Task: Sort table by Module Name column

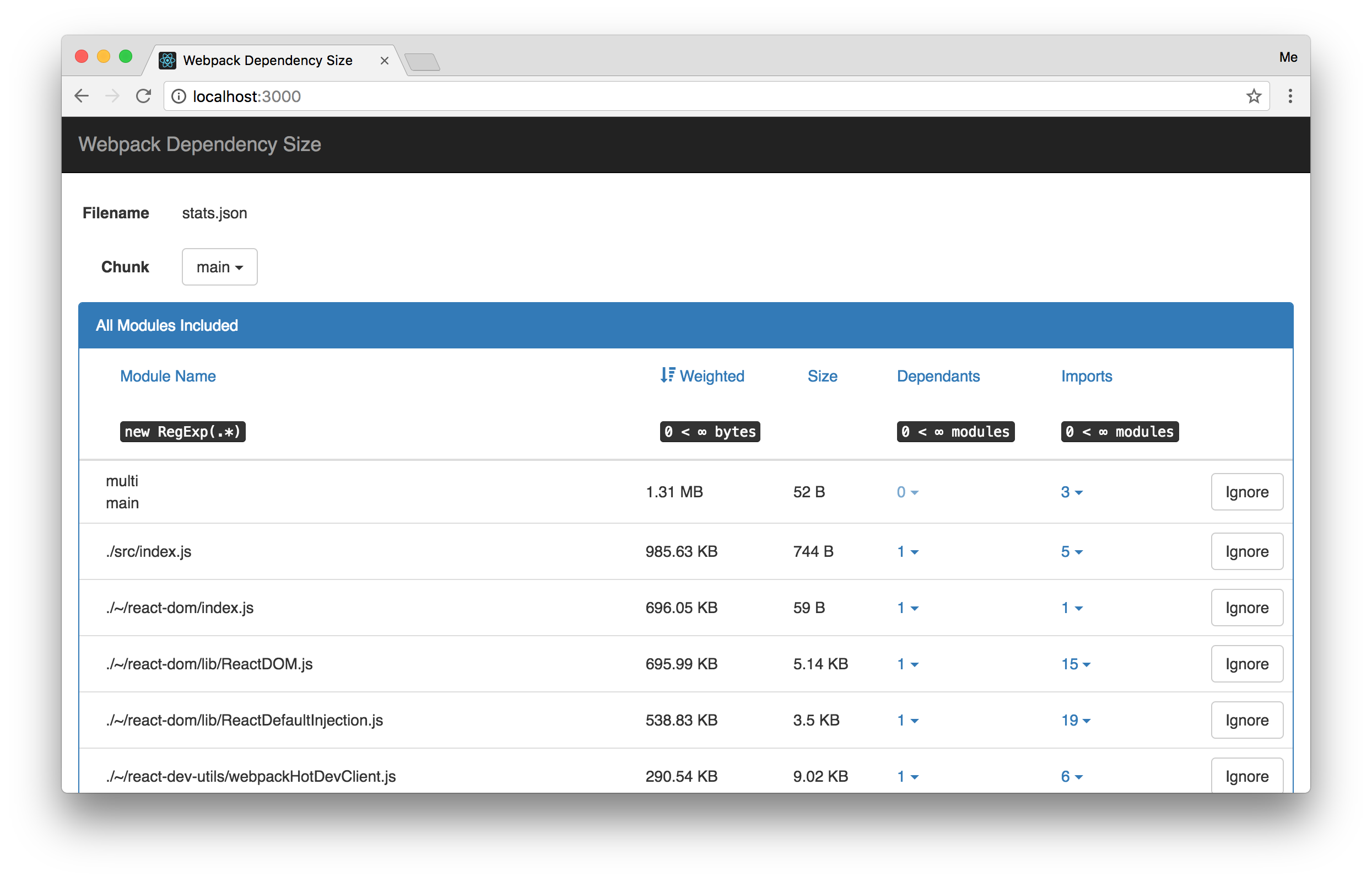Action: point(168,376)
